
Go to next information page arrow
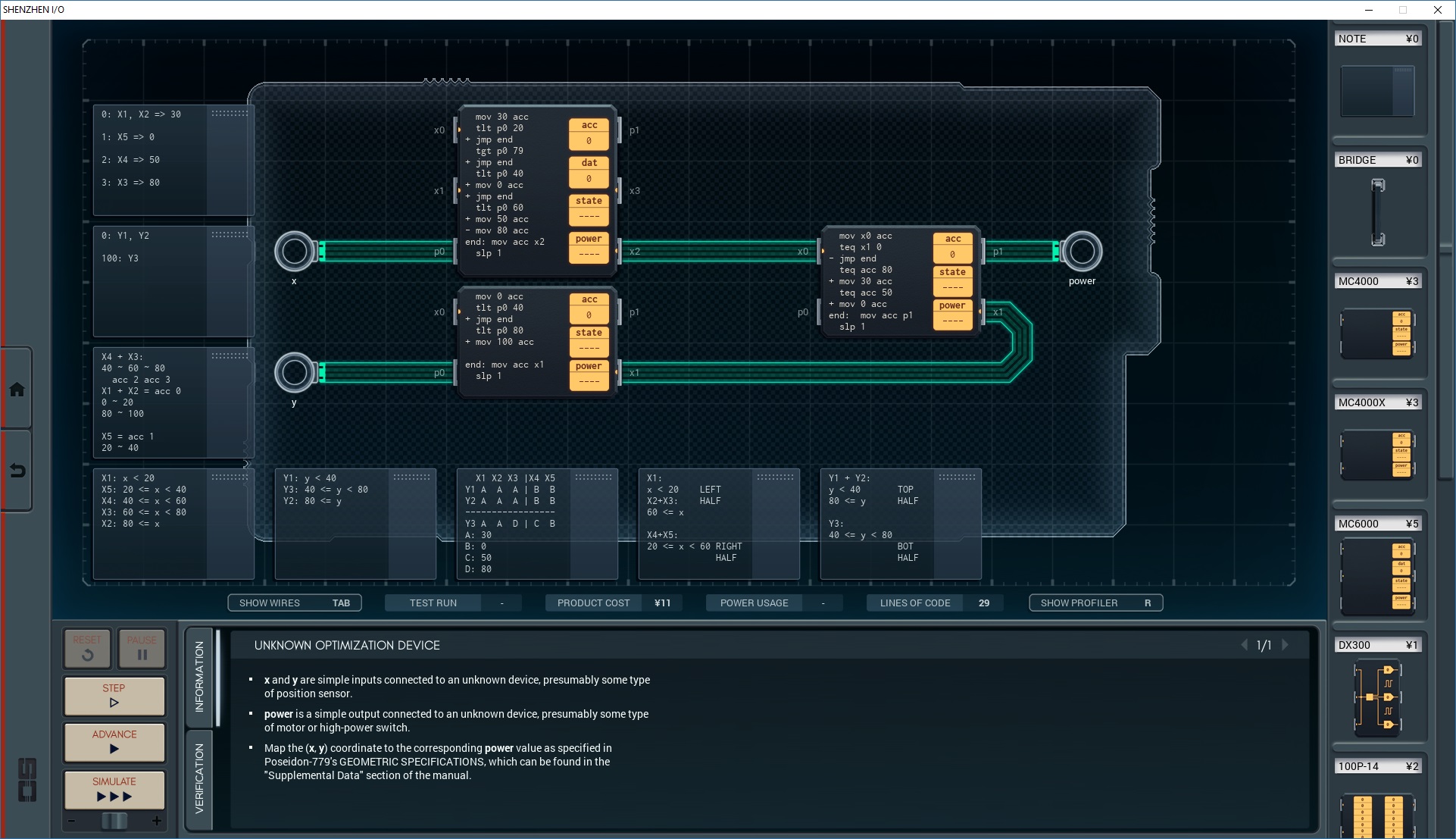pyautogui.click(x=1285, y=645)
